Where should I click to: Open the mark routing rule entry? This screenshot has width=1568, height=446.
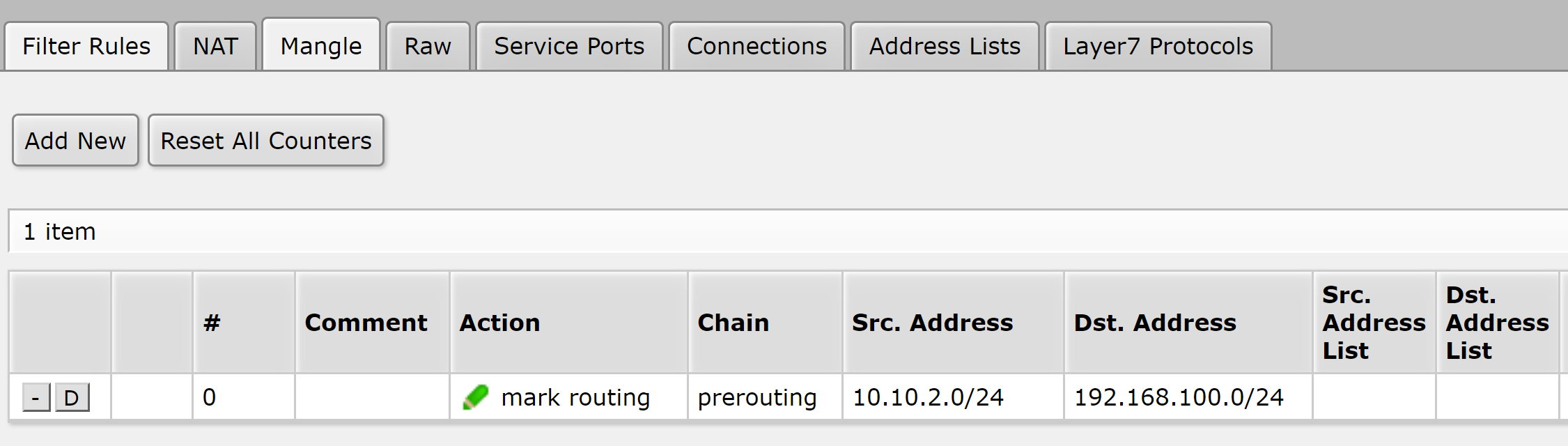pyautogui.click(x=575, y=398)
